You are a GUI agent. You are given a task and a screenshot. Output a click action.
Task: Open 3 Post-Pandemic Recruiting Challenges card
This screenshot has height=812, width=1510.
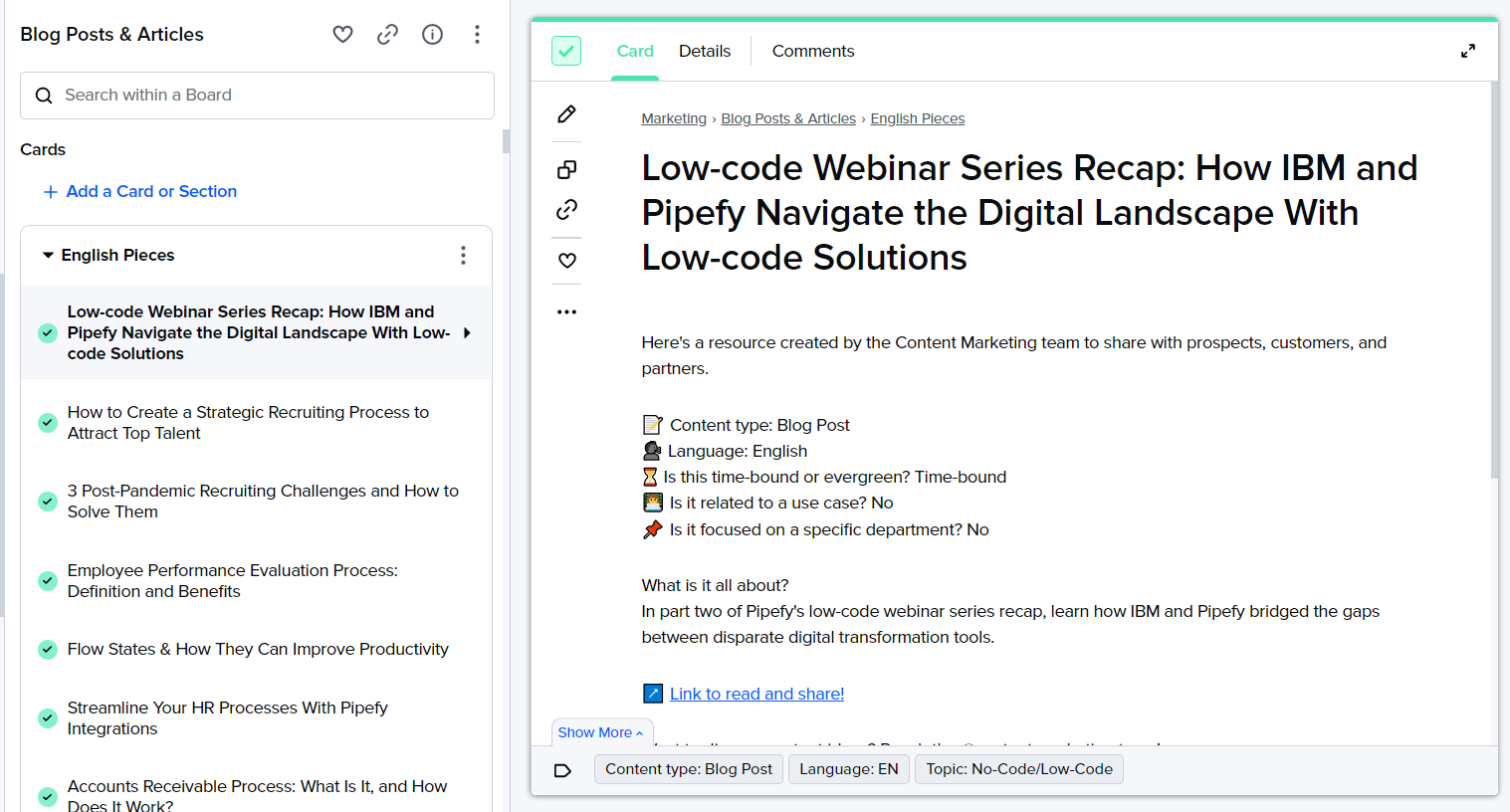click(x=256, y=502)
